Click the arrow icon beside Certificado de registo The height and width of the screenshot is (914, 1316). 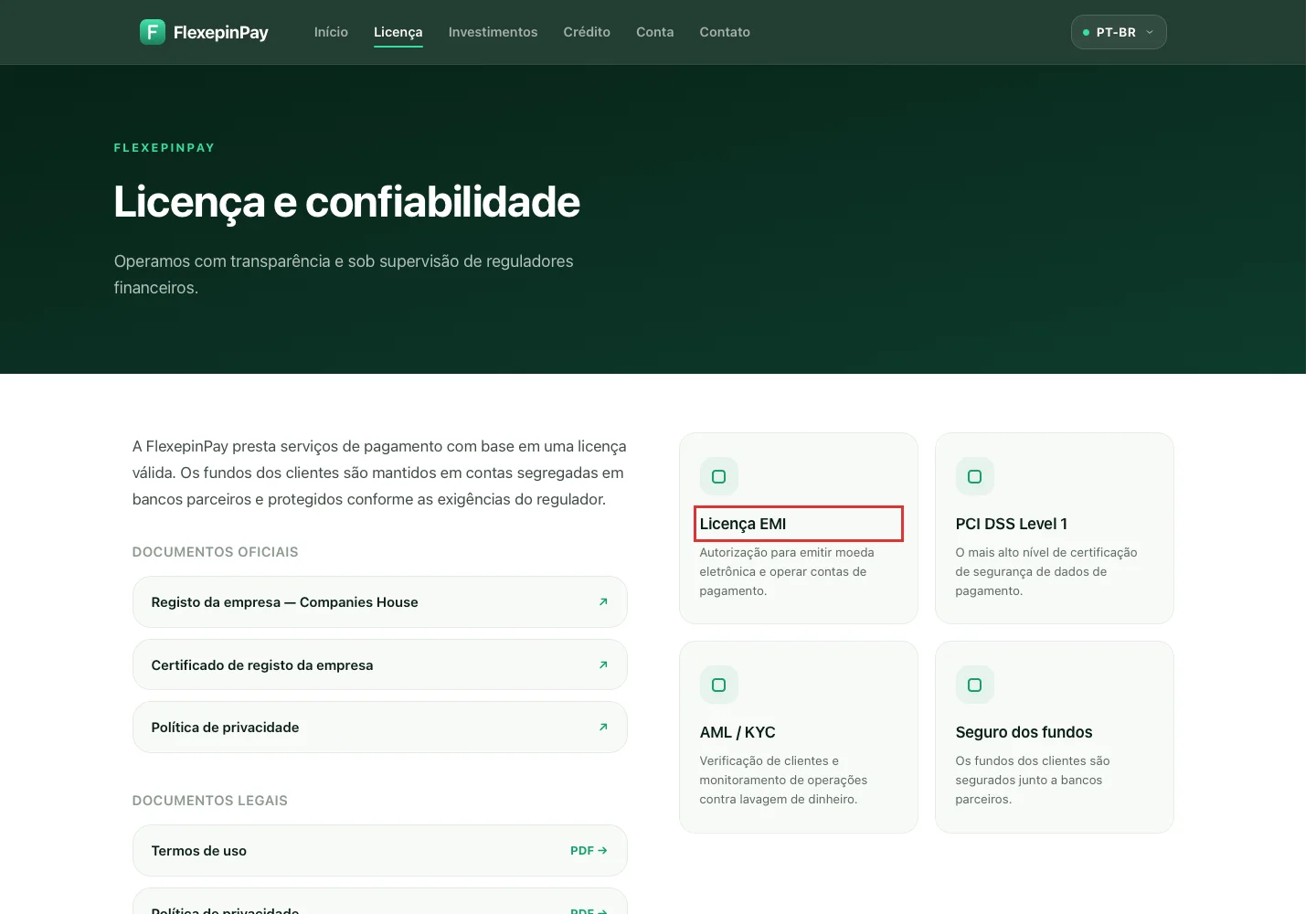tap(603, 664)
